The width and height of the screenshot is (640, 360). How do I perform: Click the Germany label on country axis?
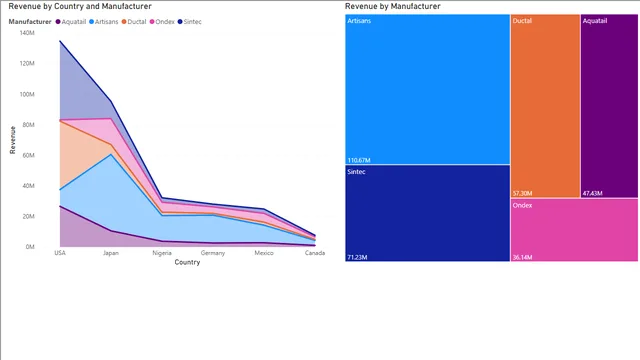click(x=213, y=253)
